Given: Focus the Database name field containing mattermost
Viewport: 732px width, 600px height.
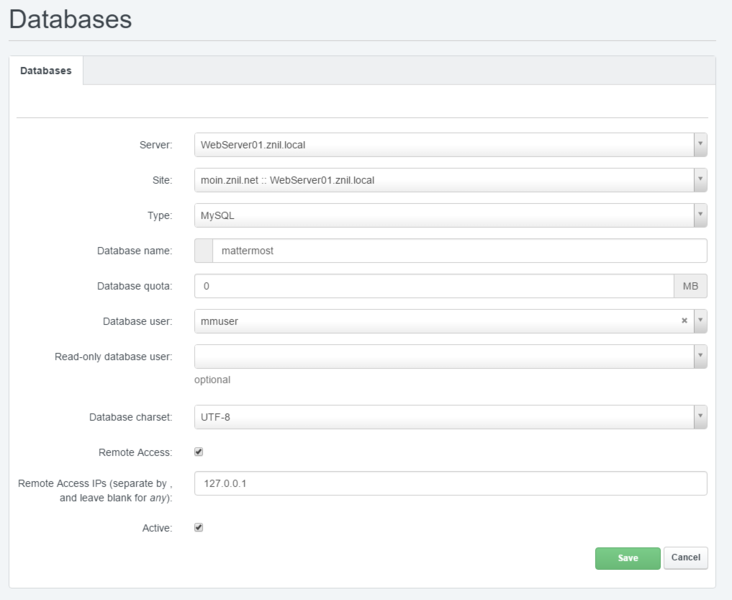Looking at the screenshot, I should [458, 251].
